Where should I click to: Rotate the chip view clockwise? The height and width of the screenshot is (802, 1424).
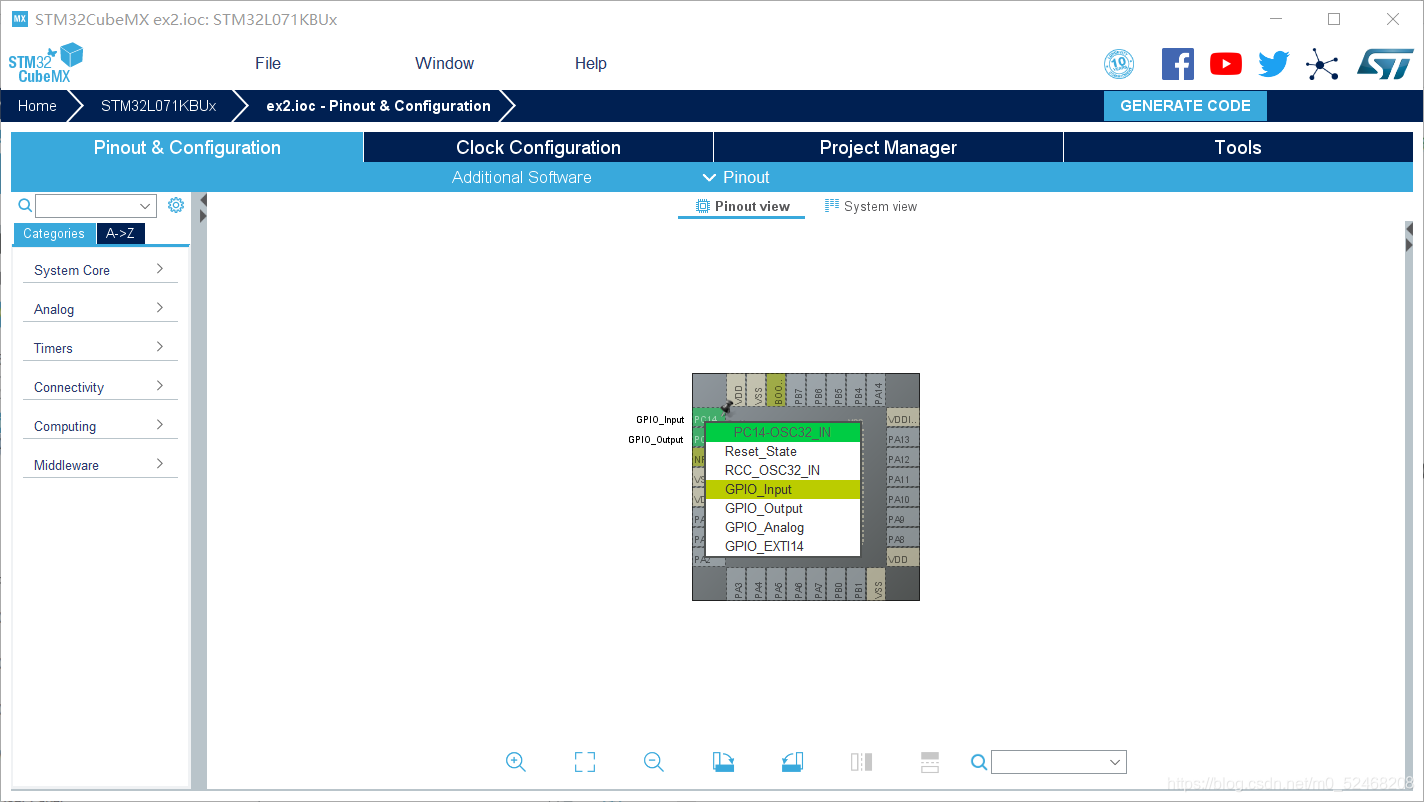[x=723, y=762]
